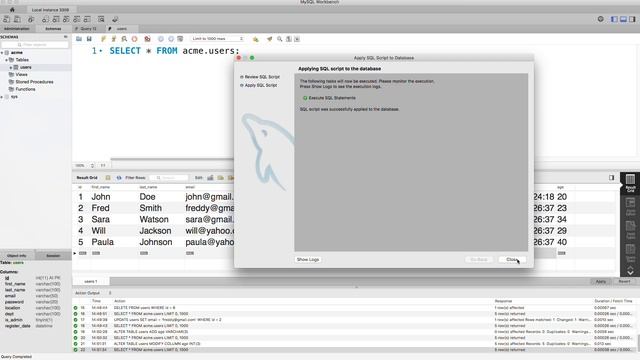The image size is (640, 360).
Task: Open Workbench preferences gear icon
Action: click(600, 19)
